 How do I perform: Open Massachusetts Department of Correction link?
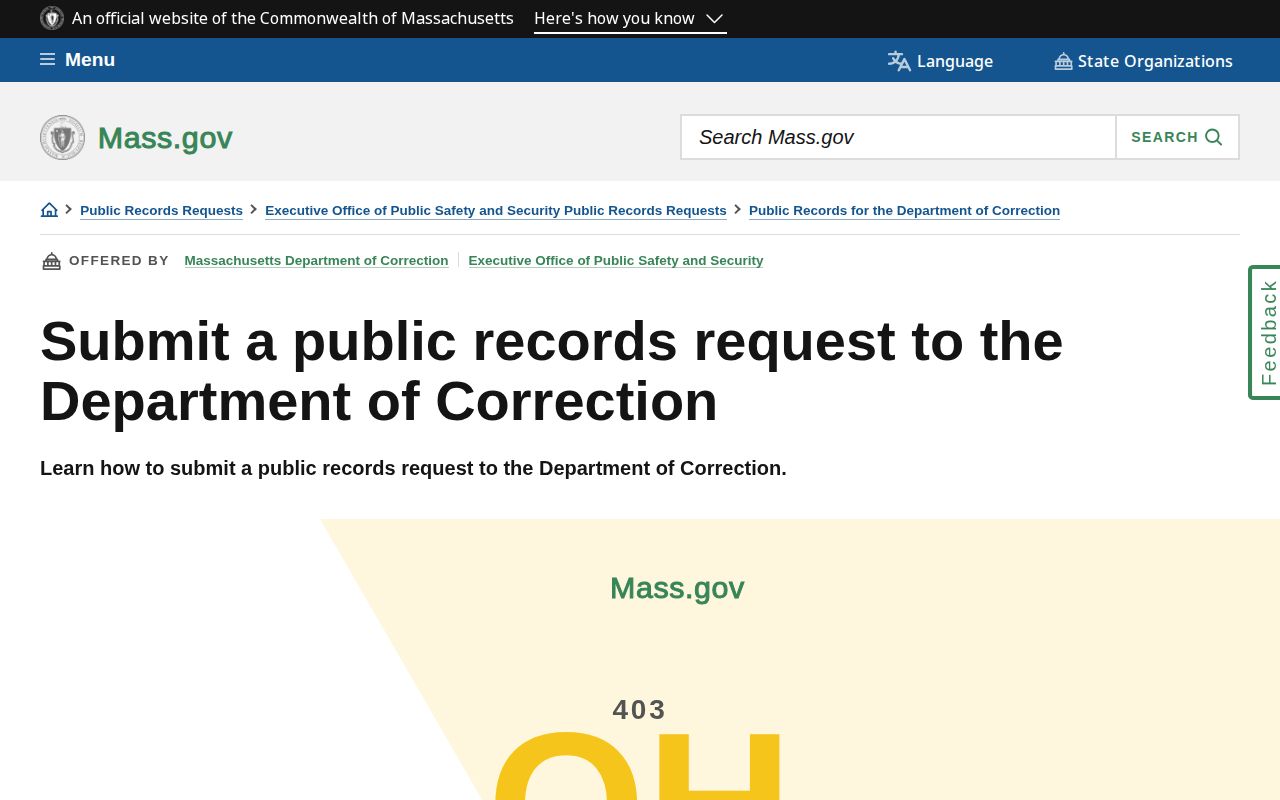point(316,261)
